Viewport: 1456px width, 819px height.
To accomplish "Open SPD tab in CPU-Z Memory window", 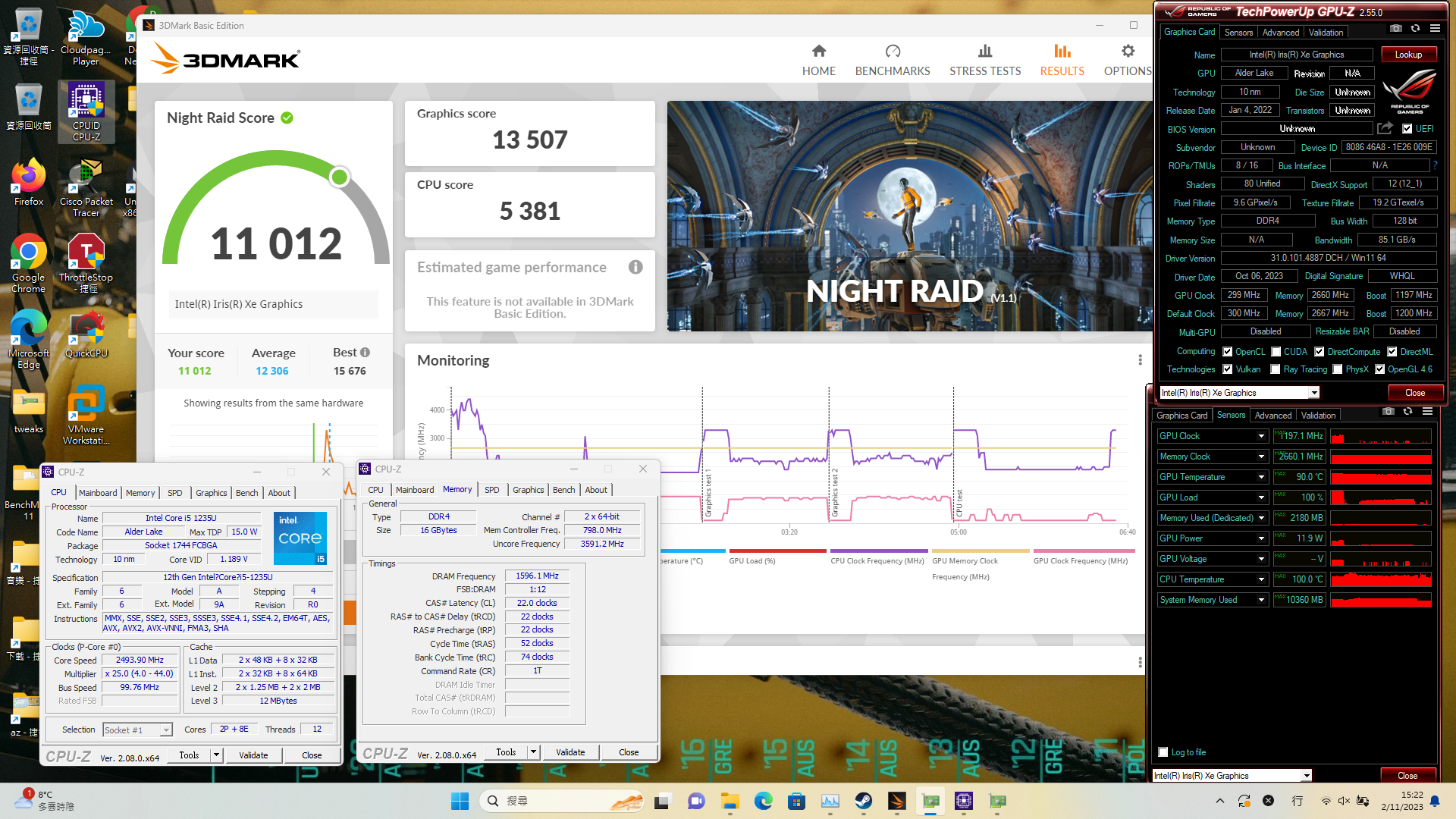I will coord(492,490).
